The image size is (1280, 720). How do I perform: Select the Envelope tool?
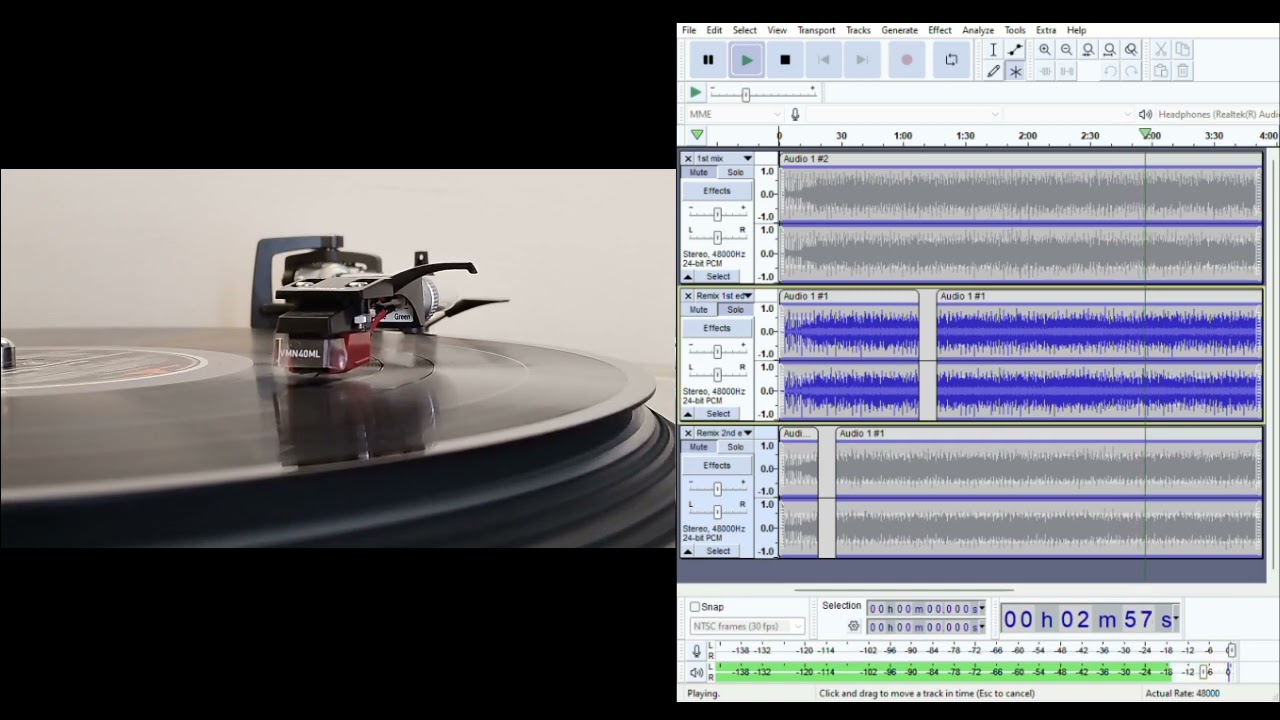point(1015,50)
